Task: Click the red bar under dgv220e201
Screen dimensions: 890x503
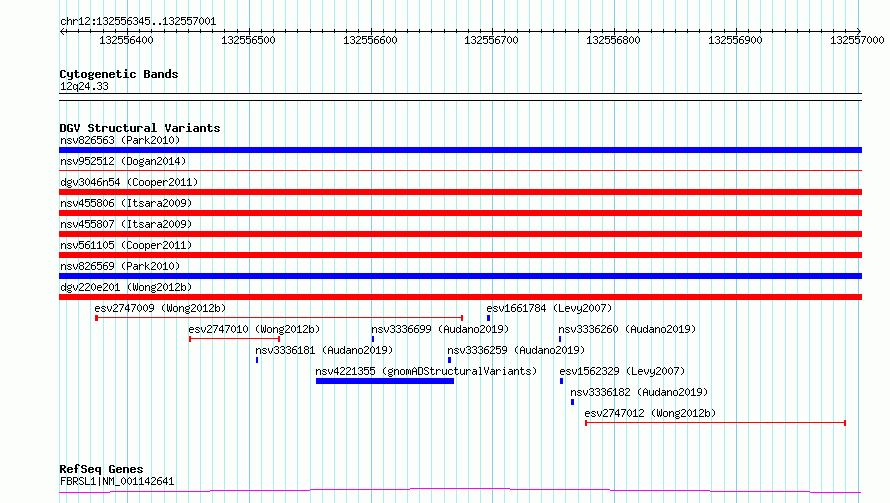Action: tap(460, 297)
